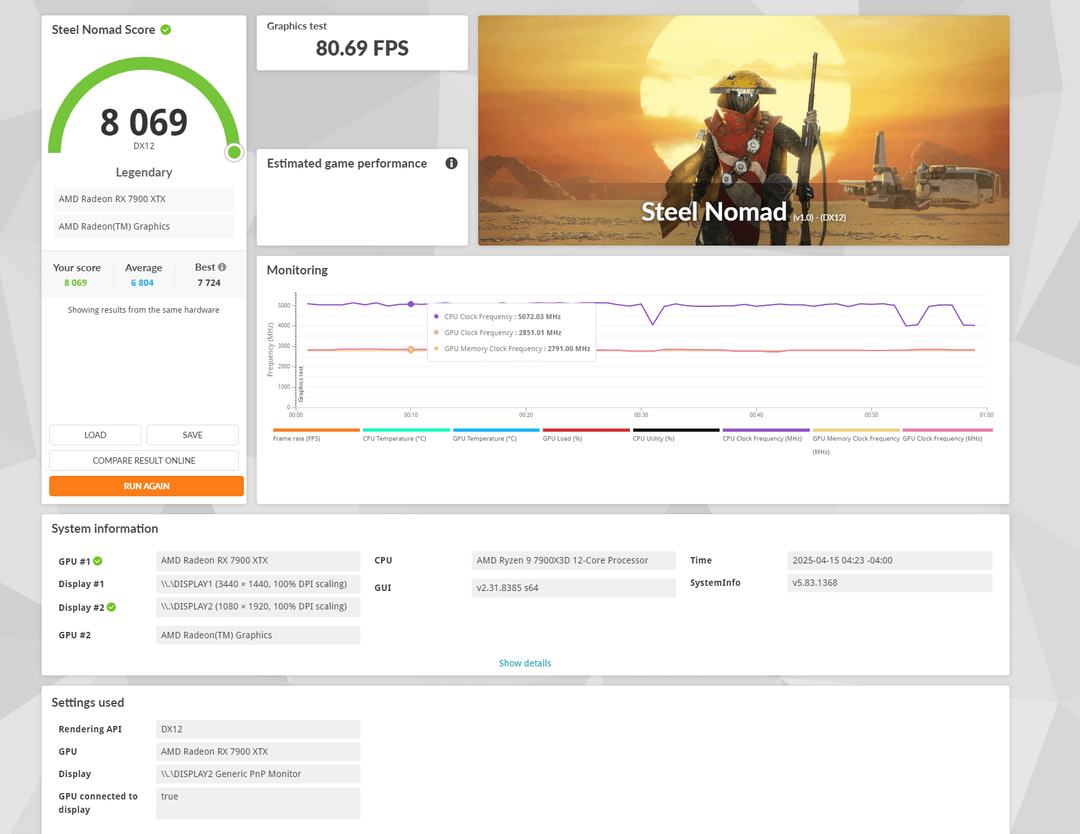The image size is (1080, 834).
Task: Click the Steel Nomad banner image
Action: point(743,130)
